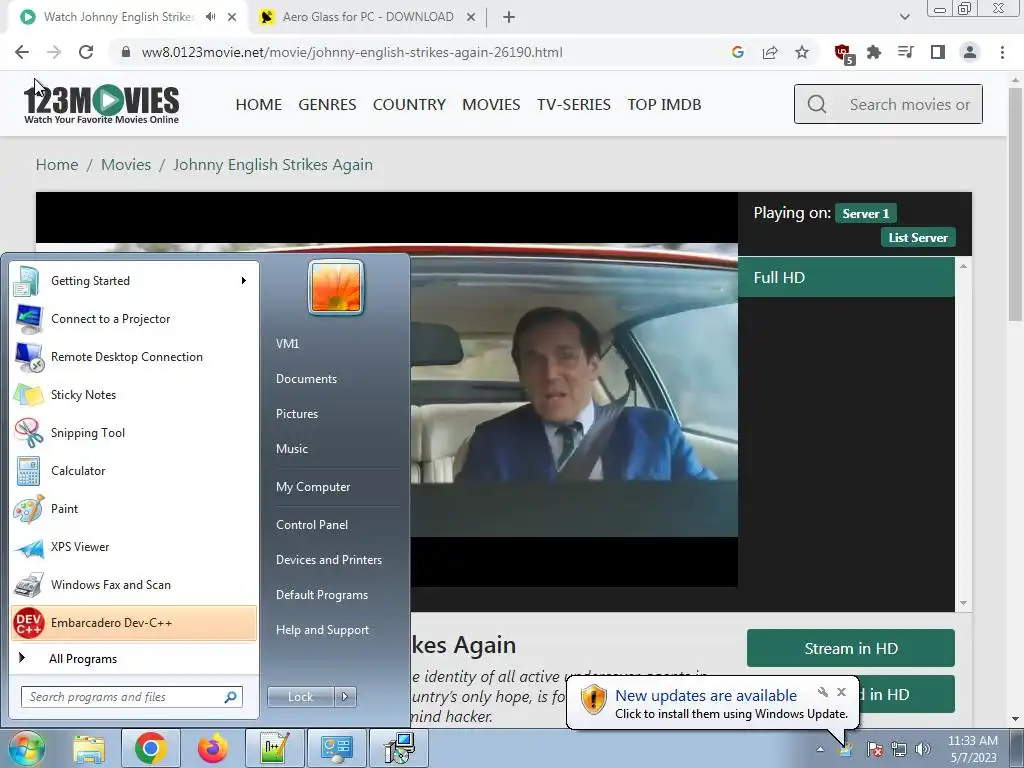Image resolution: width=1024 pixels, height=768 pixels.
Task: Go to TV-SERIES section
Action: pos(574,104)
